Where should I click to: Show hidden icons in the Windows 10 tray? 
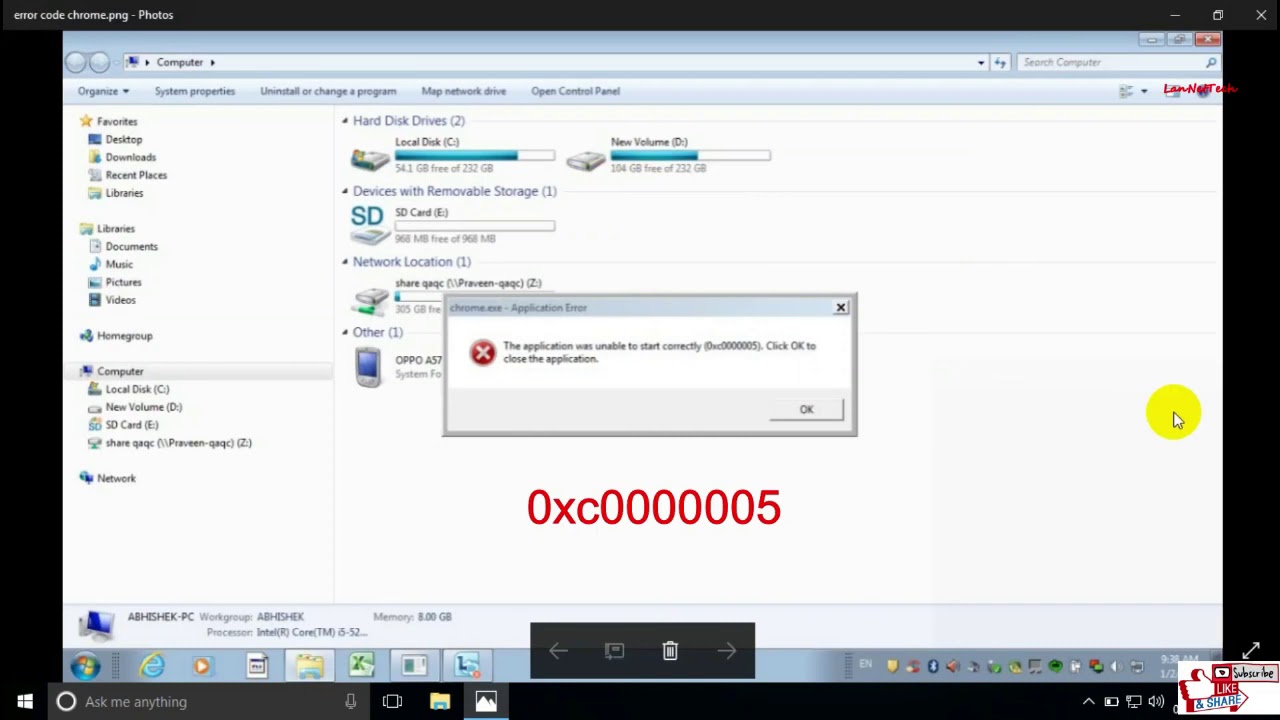[1089, 702]
